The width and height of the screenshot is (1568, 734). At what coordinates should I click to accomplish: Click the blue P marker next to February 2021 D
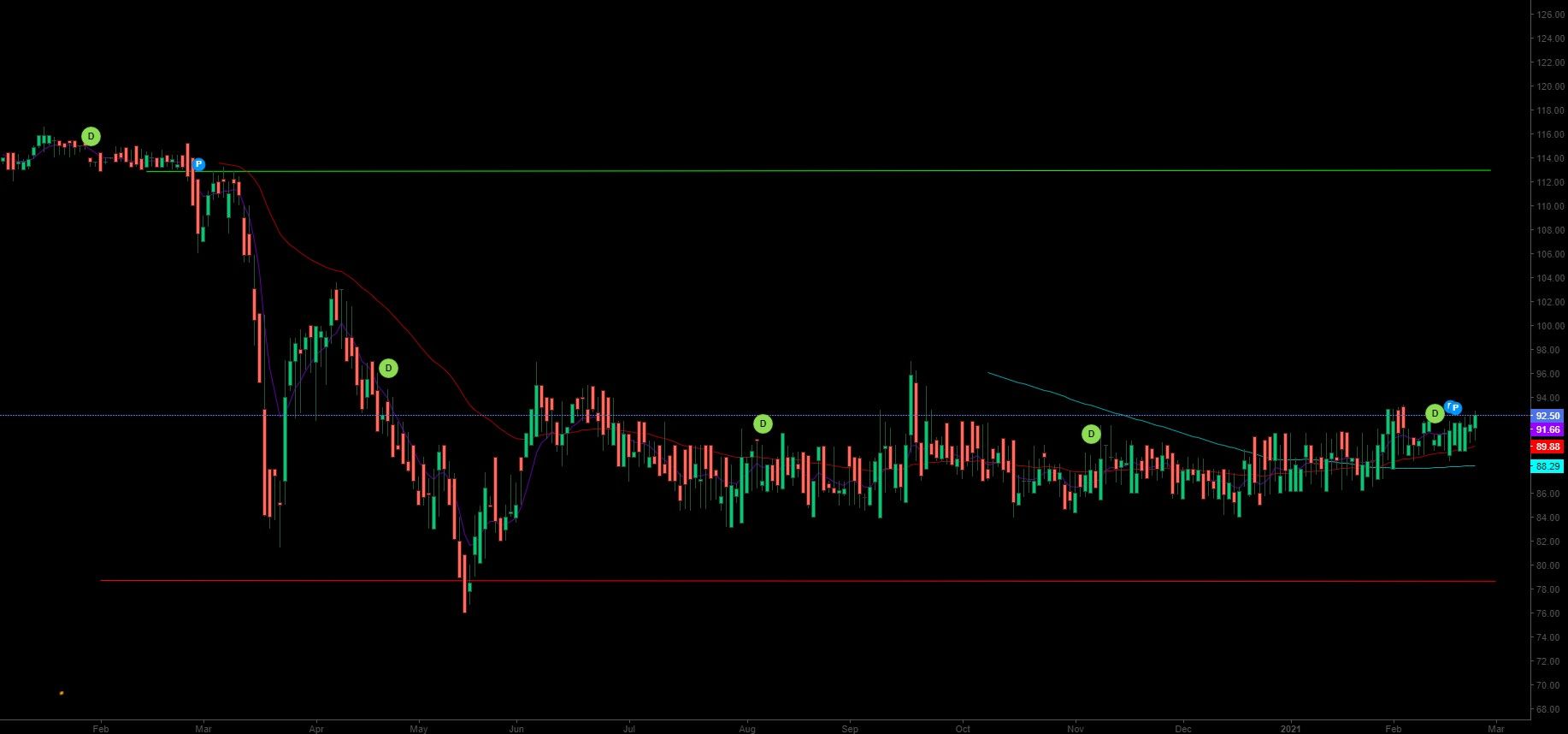click(x=1455, y=408)
